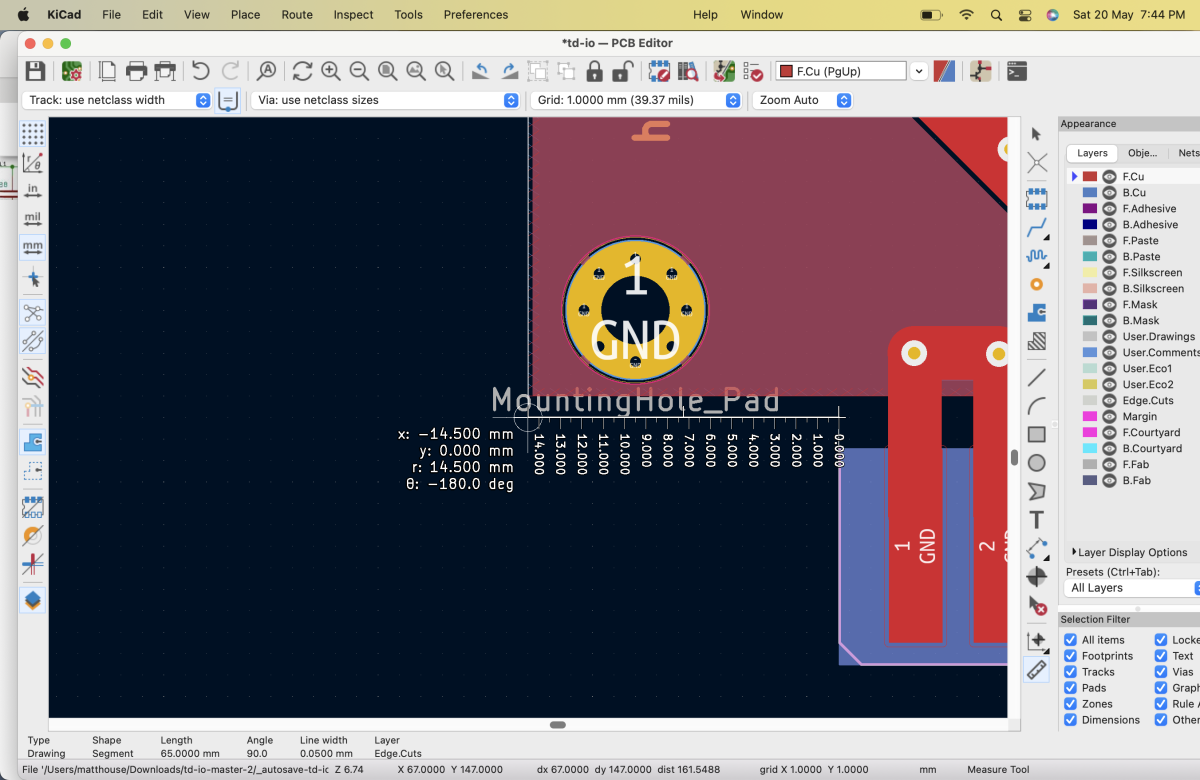The width and height of the screenshot is (1200, 780).
Task: Select the Add Footprint tool
Action: tap(1037, 198)
